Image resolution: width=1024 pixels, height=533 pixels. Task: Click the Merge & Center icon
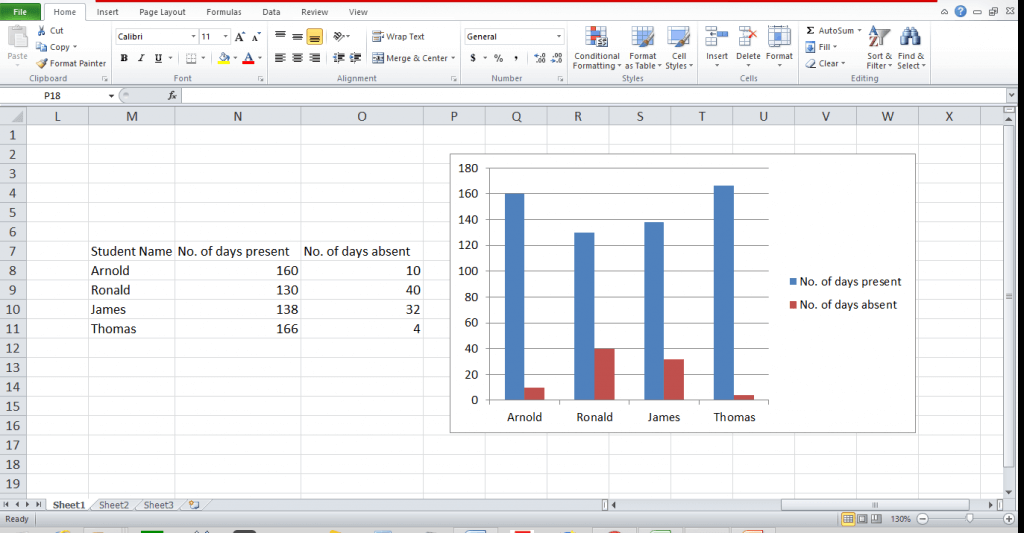click(x=378, y=58)
